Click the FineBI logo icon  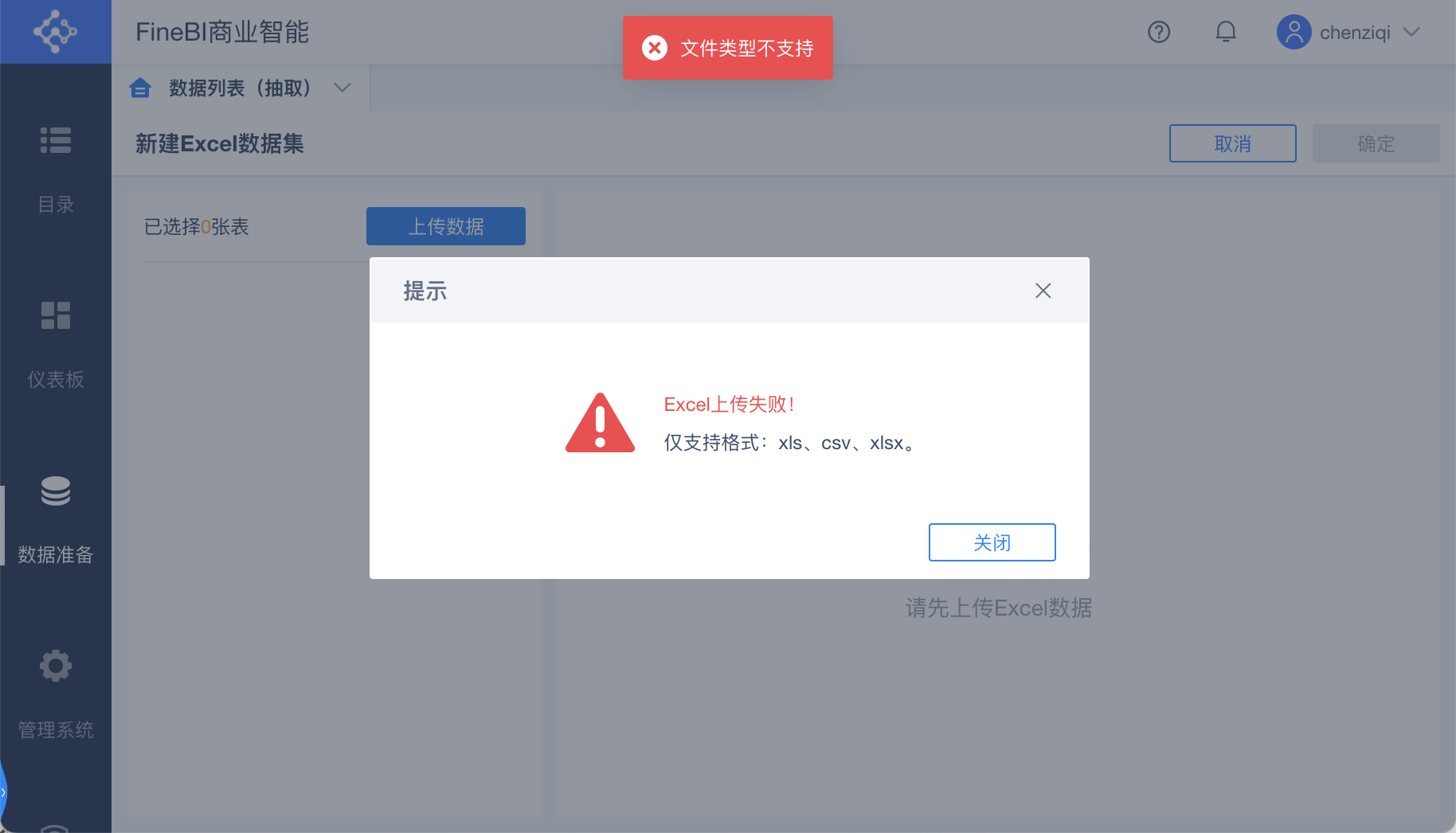pos(55,32)
